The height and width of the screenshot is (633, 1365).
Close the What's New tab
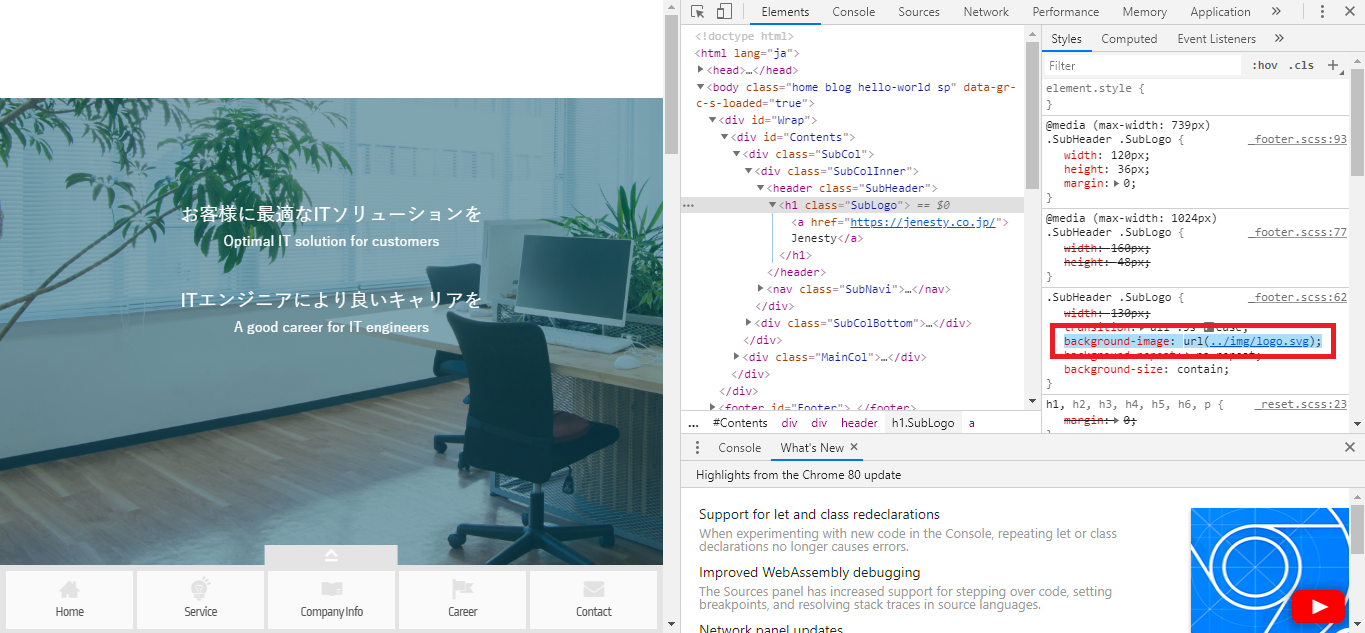(854, 447)
